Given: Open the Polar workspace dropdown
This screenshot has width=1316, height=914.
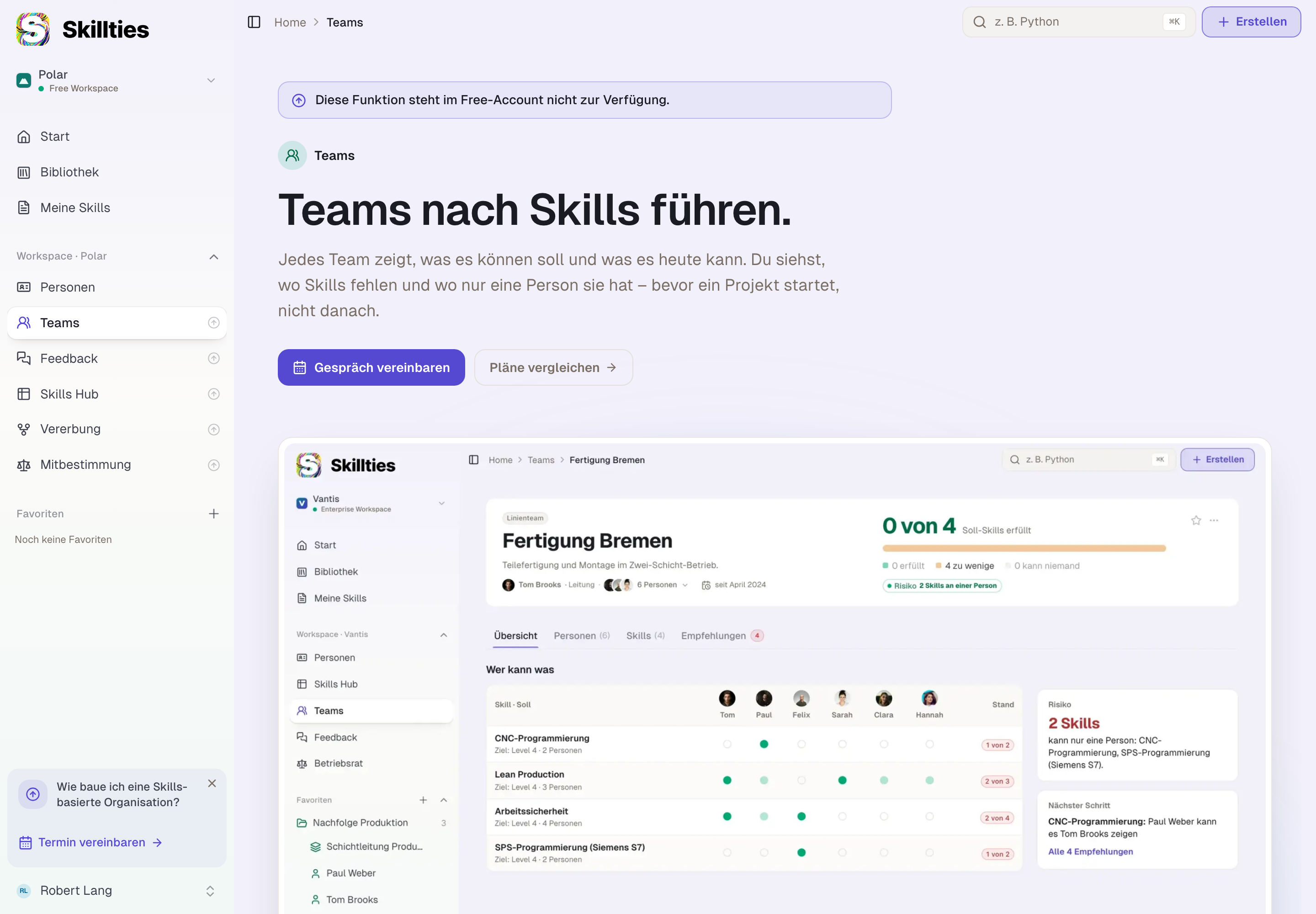Looking at the screenshot, I should pos(117,81).
